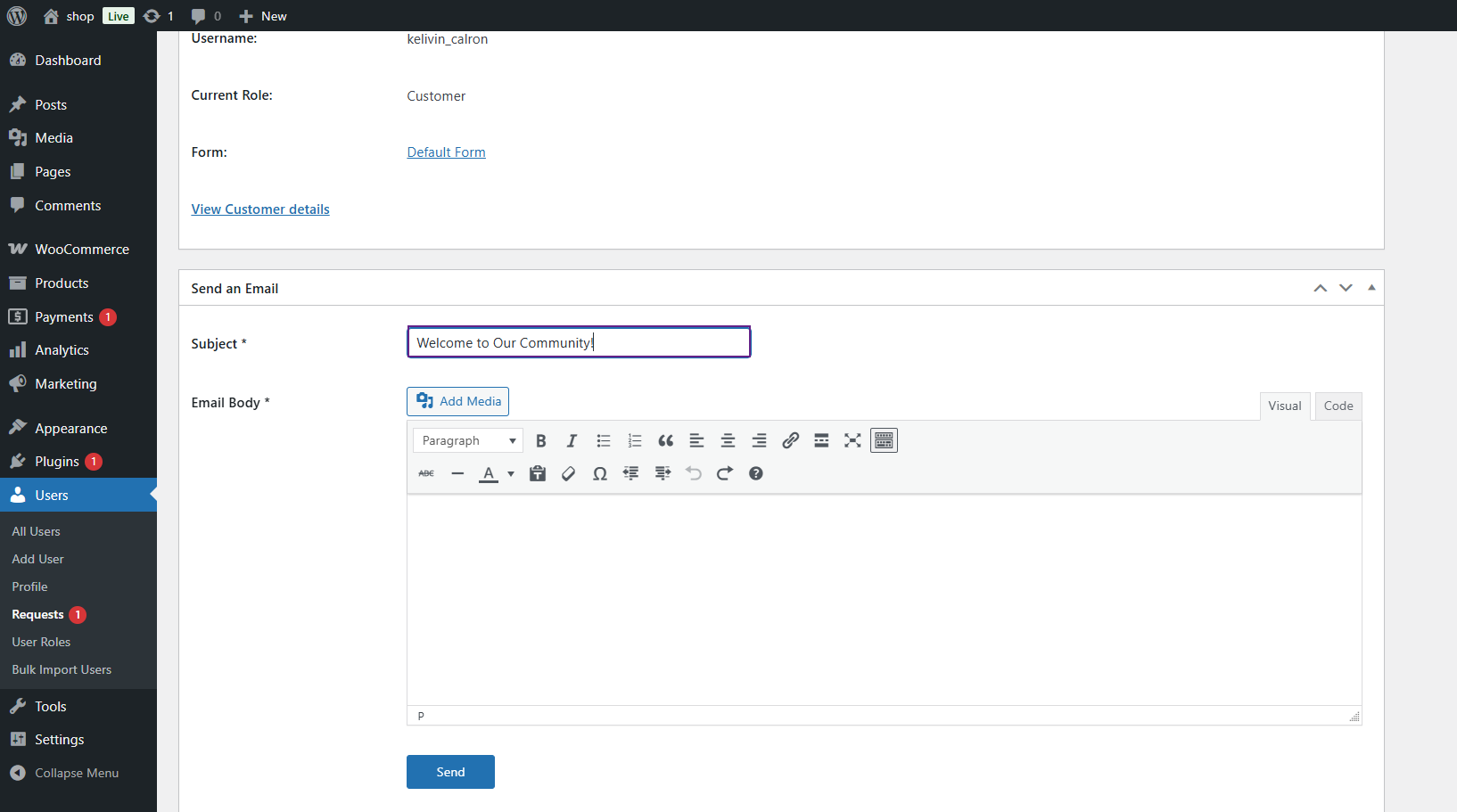Image resolution: width=1457 pixels, height=812 pixels.
Task: Toggle bold formatting in editor toolbar
Action: (x=540, y=441)
